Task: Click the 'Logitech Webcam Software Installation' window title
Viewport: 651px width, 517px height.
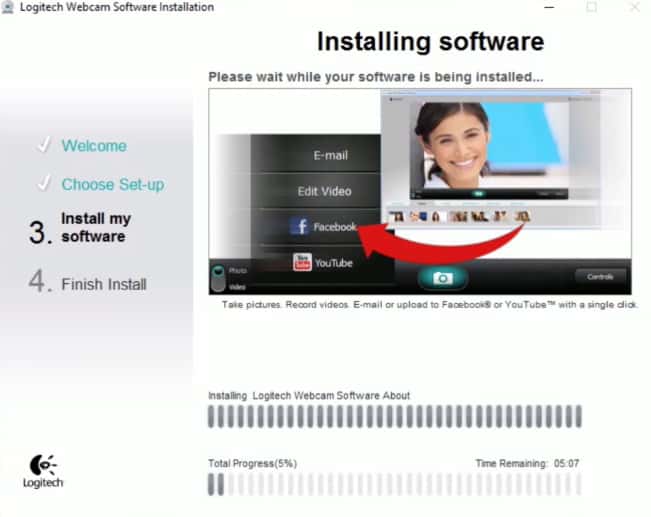Action: 117,7
